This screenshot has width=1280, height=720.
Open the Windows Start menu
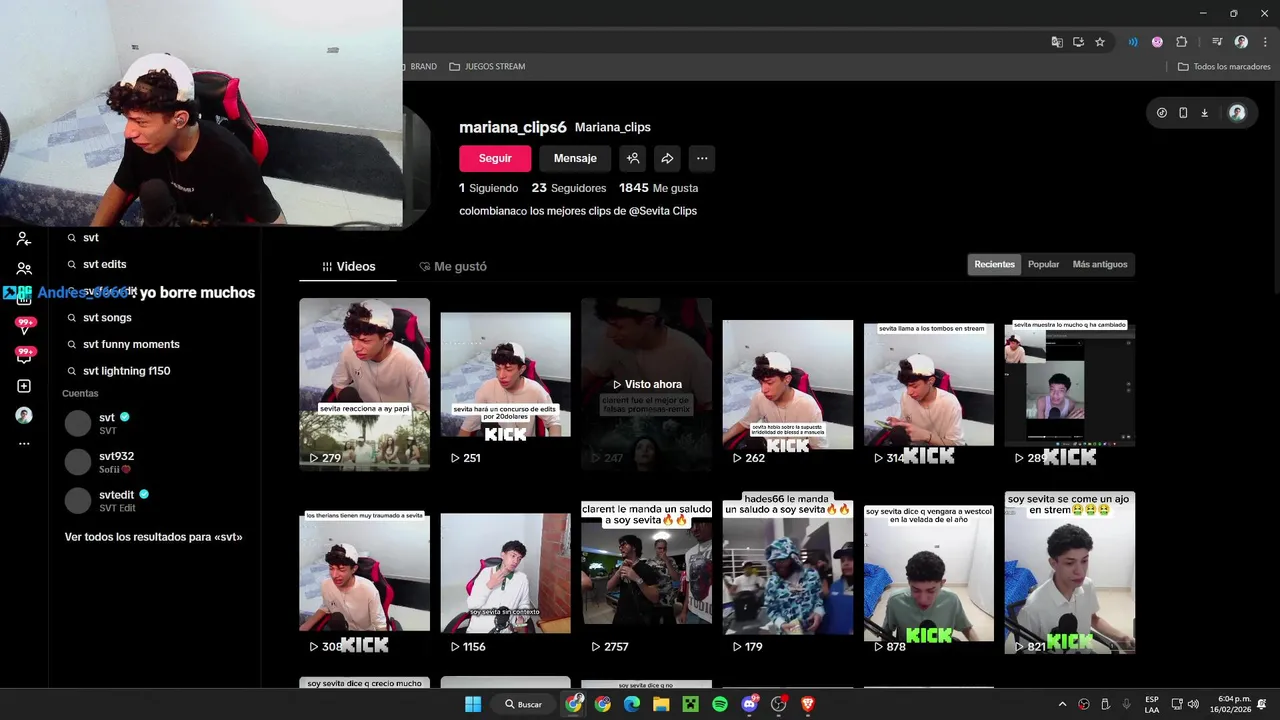tap(473, 704)
